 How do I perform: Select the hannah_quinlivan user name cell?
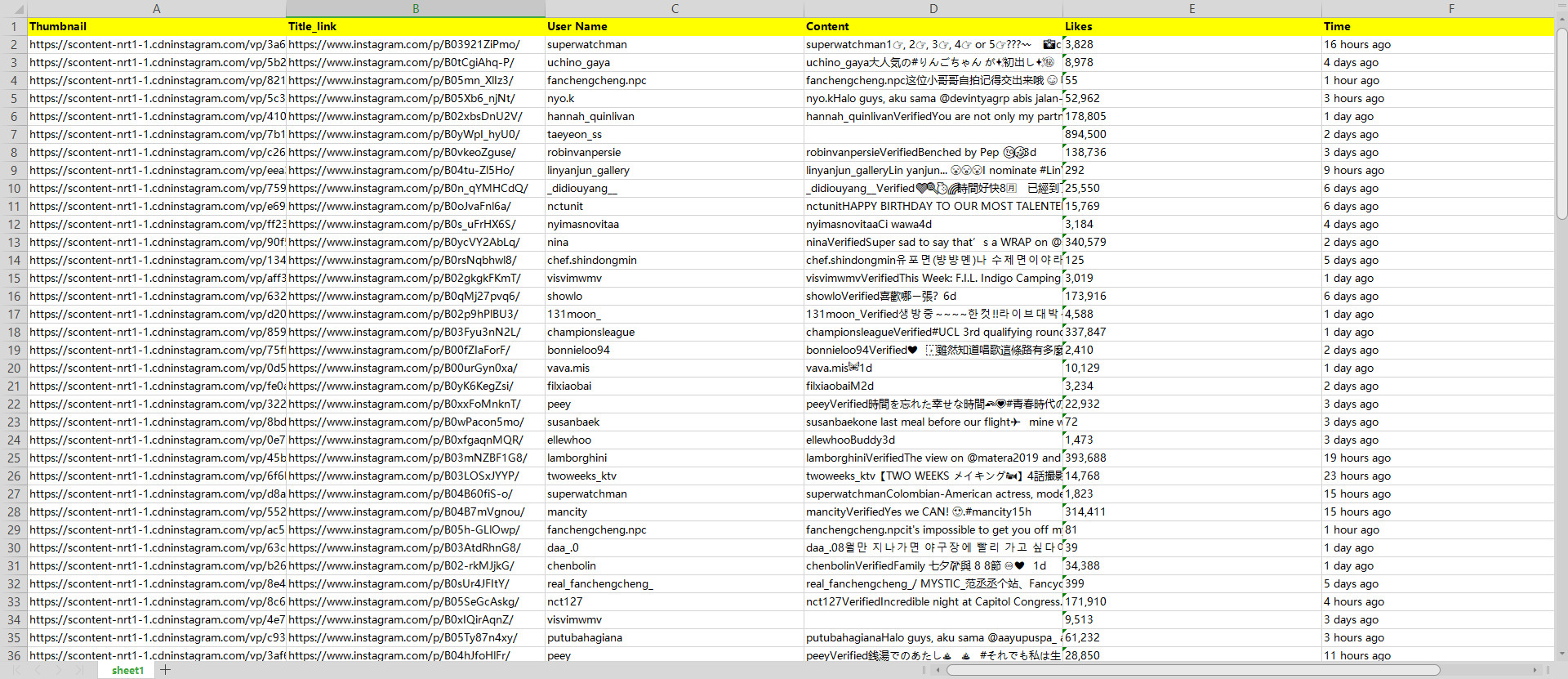[x=675, y=116]
